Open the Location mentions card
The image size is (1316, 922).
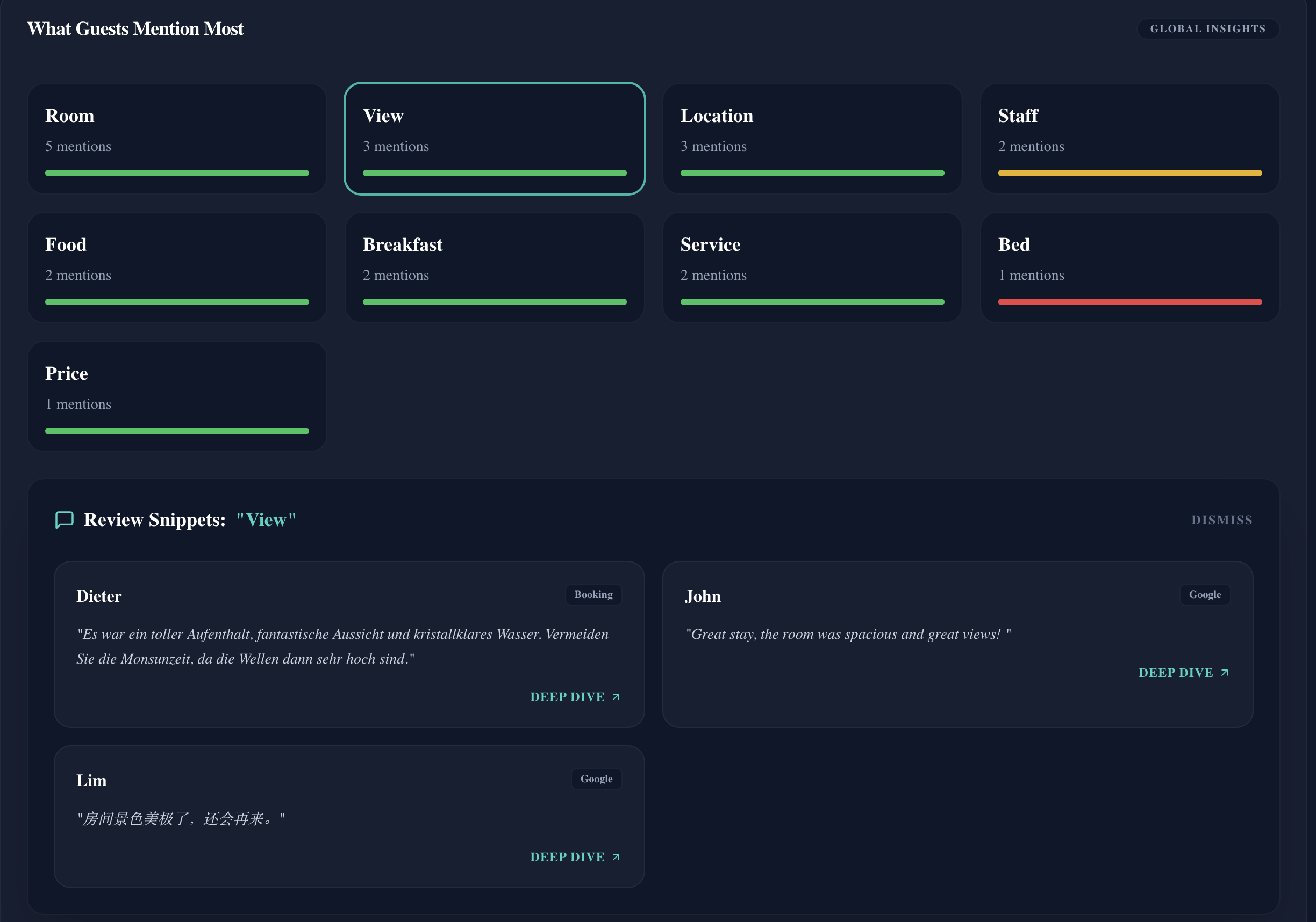(812, 138)
